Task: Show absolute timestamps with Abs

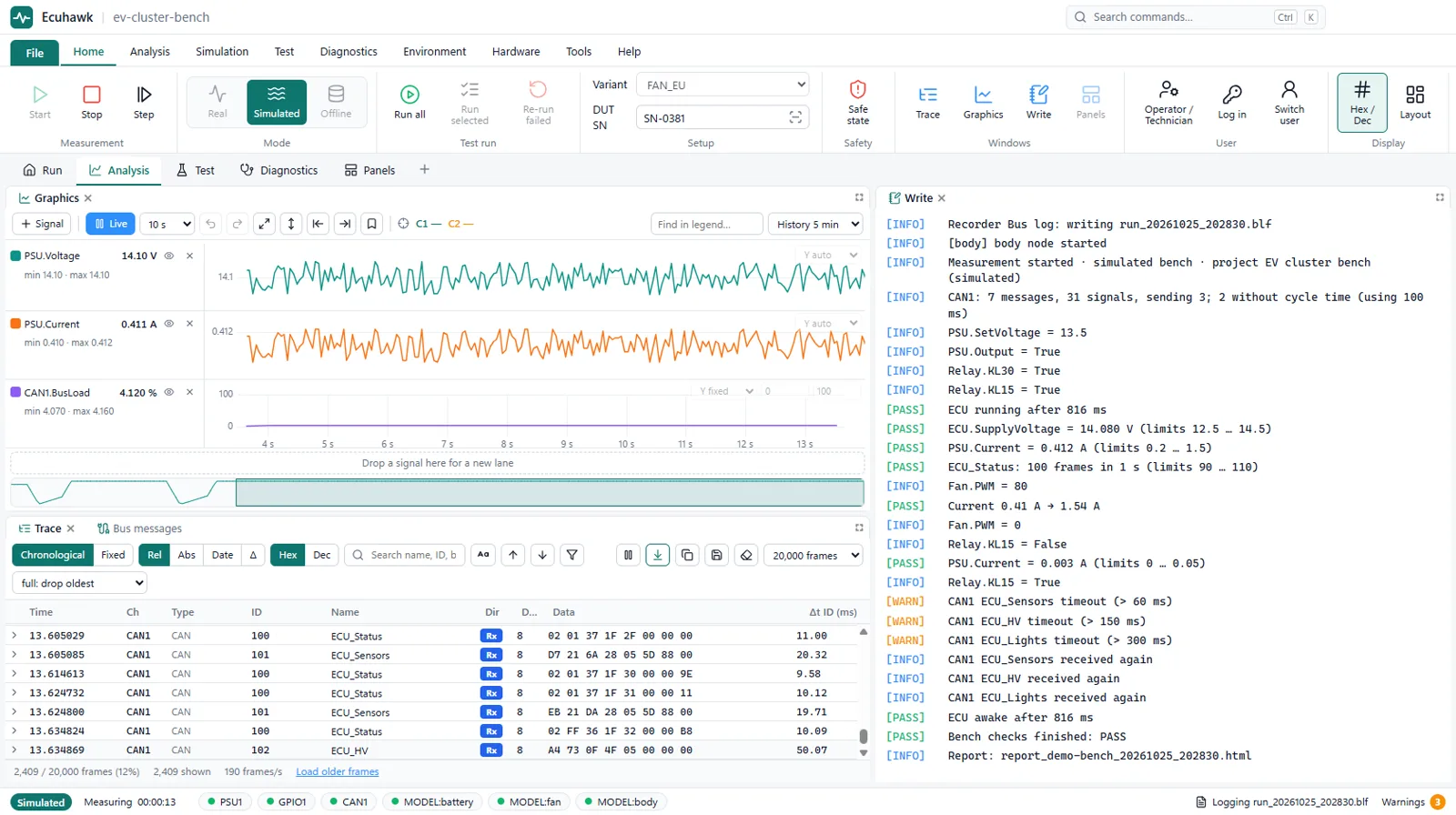Action: click(x=187, y=555)
